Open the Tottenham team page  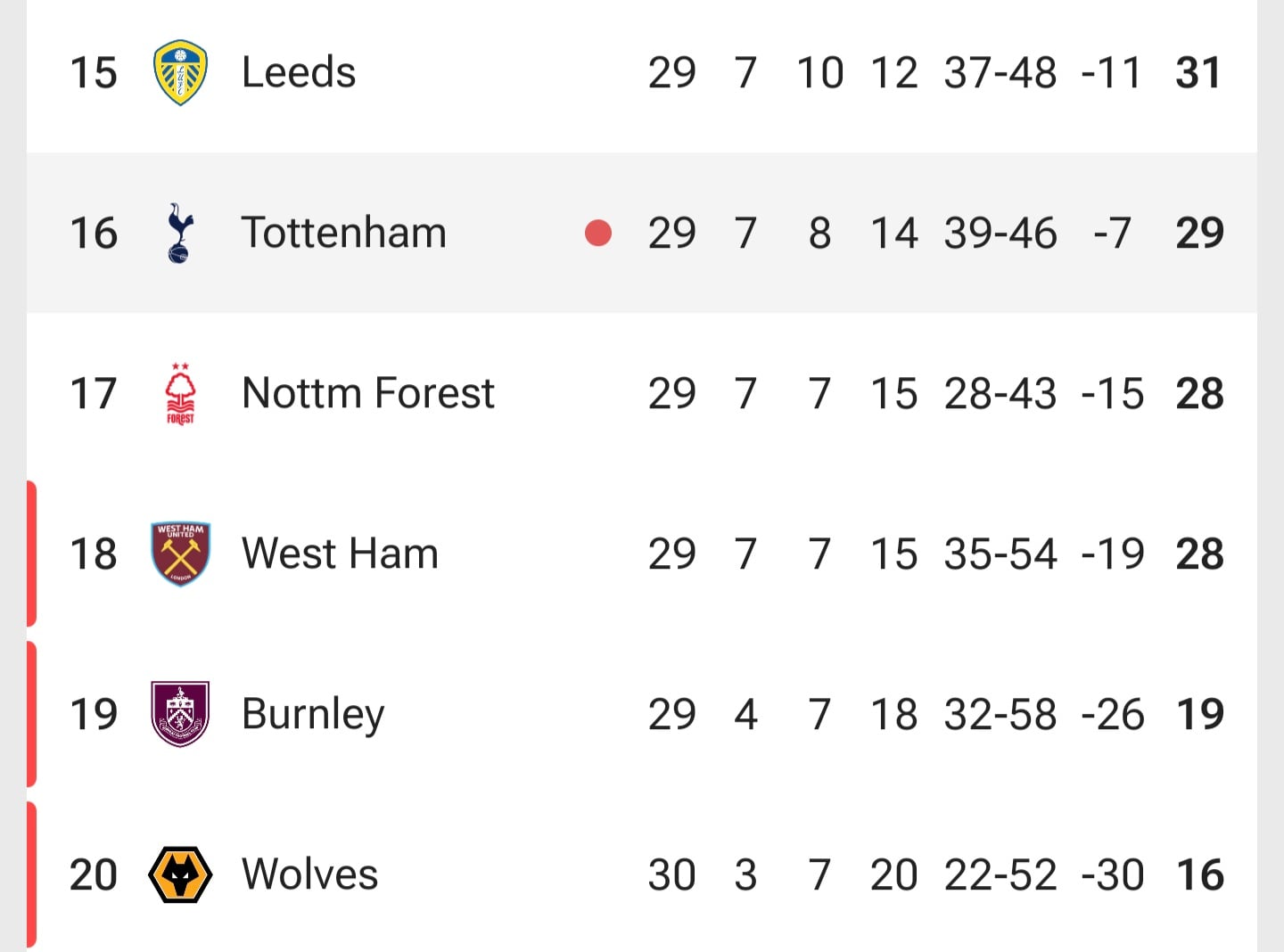pos(344,233)
